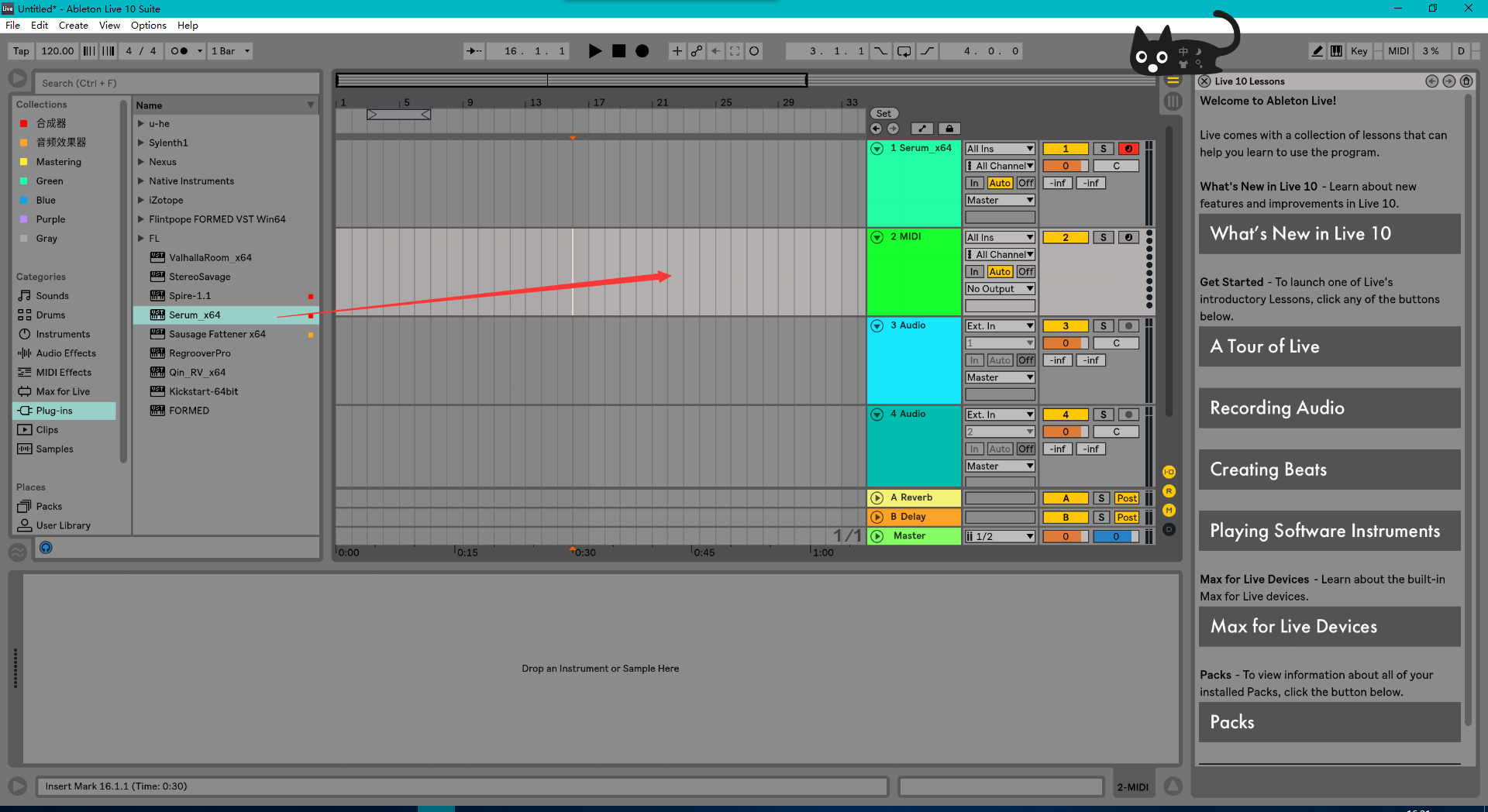Screen dimensions: 1488x812
Task: Click the Capture MIDI button
Action: 735,51
